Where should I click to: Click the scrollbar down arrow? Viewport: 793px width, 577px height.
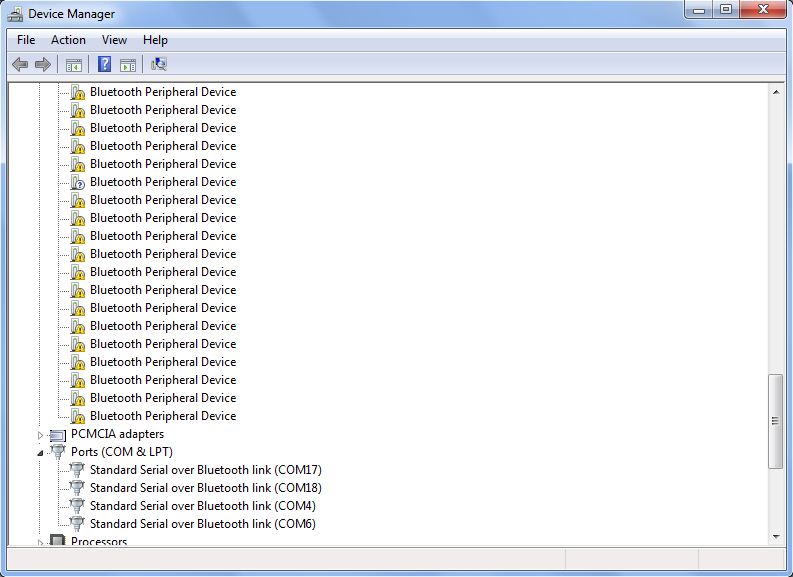tap(776, 537)
